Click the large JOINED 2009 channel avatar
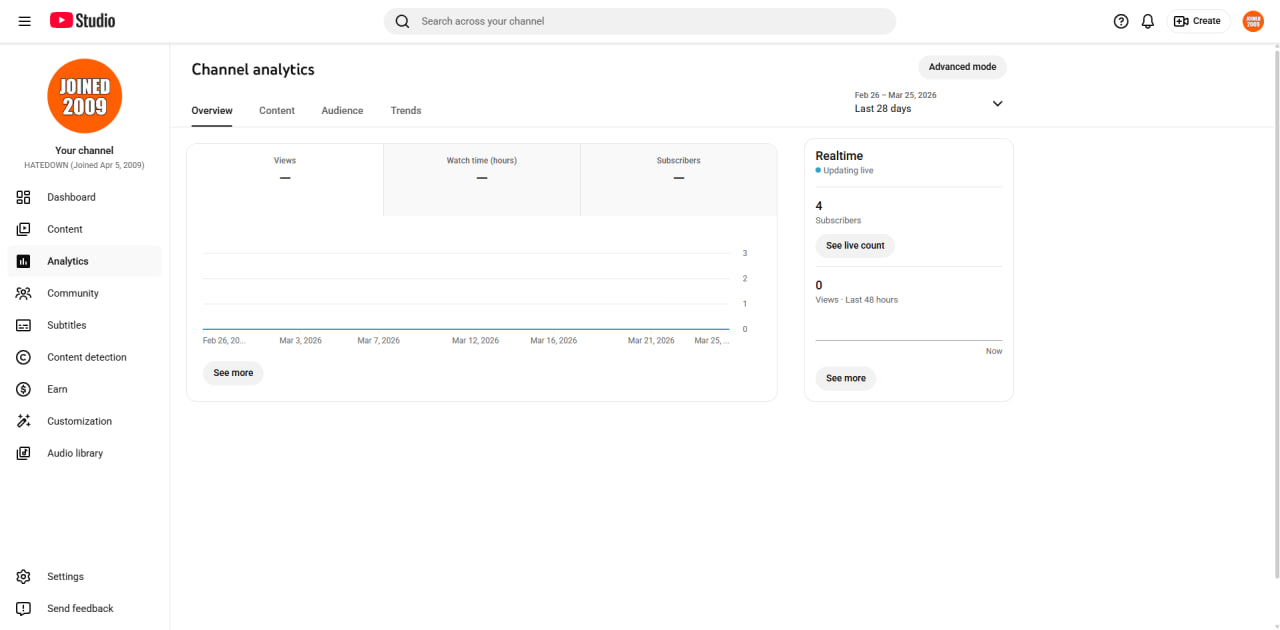Screen dimensions: 1280x630 click(x=84, y=96)
